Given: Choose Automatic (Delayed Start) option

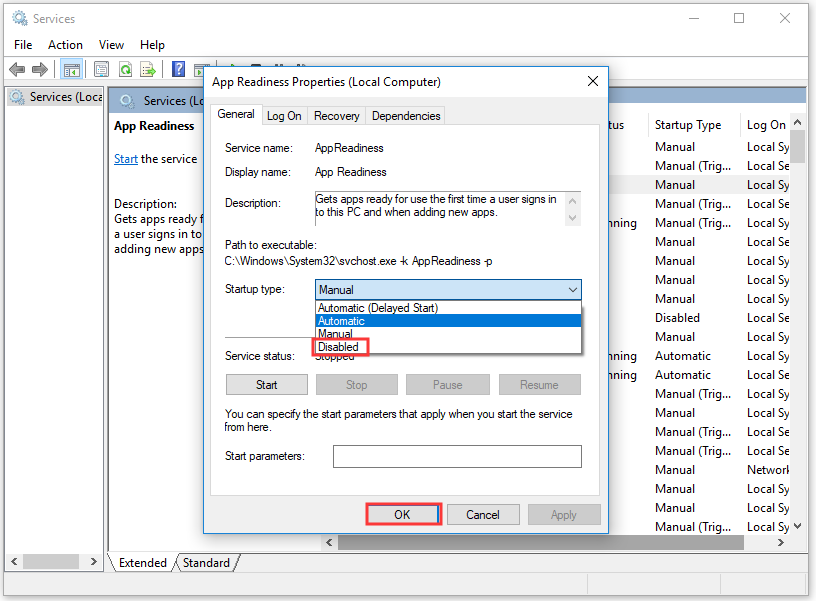Looking at the screenshot, I should tap(448, 308).
